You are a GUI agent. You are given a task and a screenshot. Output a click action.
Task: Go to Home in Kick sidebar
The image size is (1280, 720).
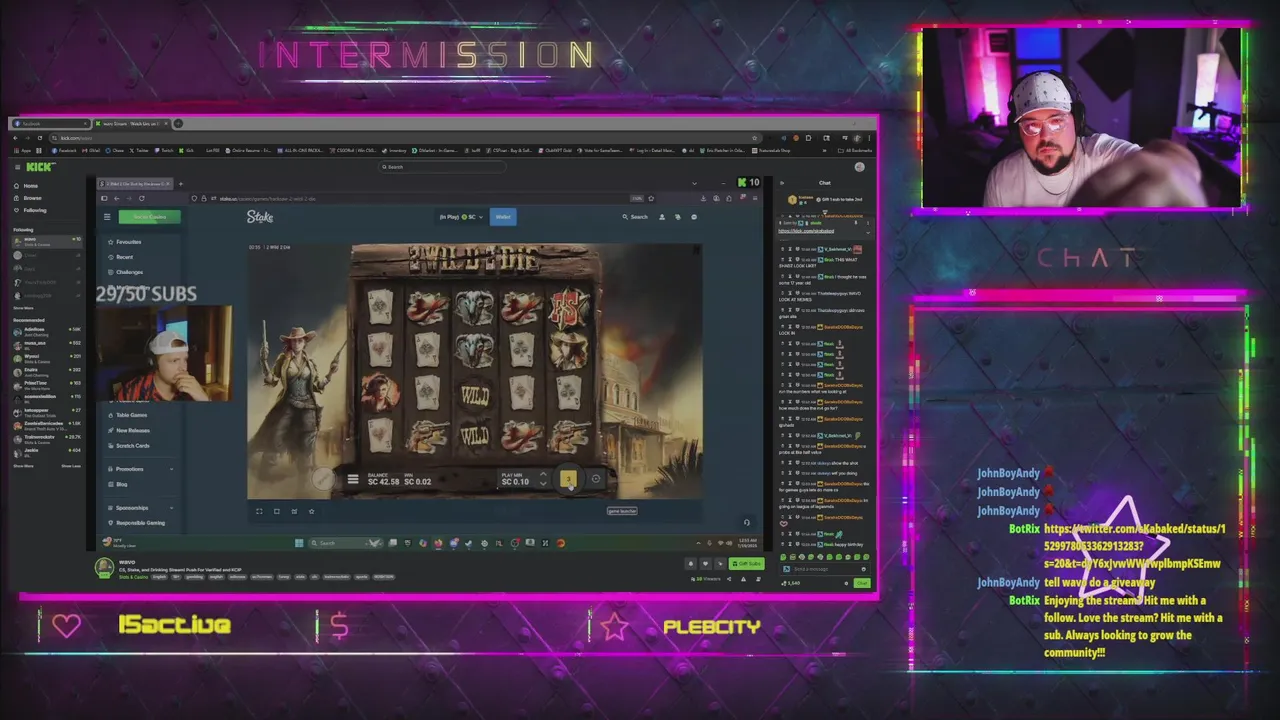coord(31,186)
